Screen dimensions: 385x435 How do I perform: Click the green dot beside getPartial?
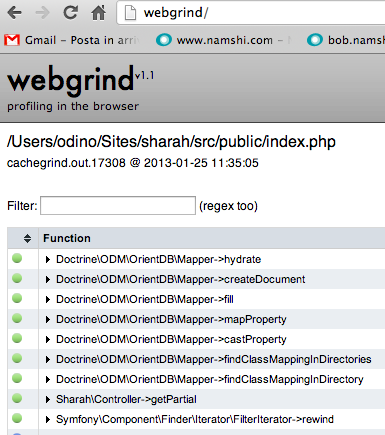click(x=17, y=398)
